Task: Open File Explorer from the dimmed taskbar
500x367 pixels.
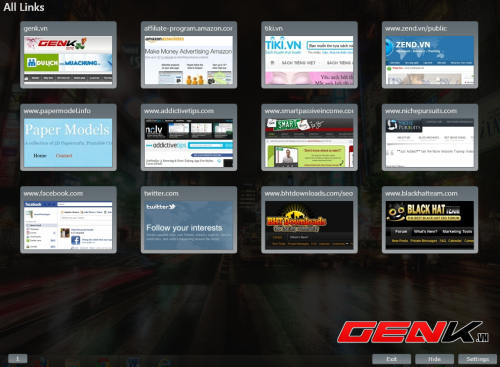Action: pos(72,363)
